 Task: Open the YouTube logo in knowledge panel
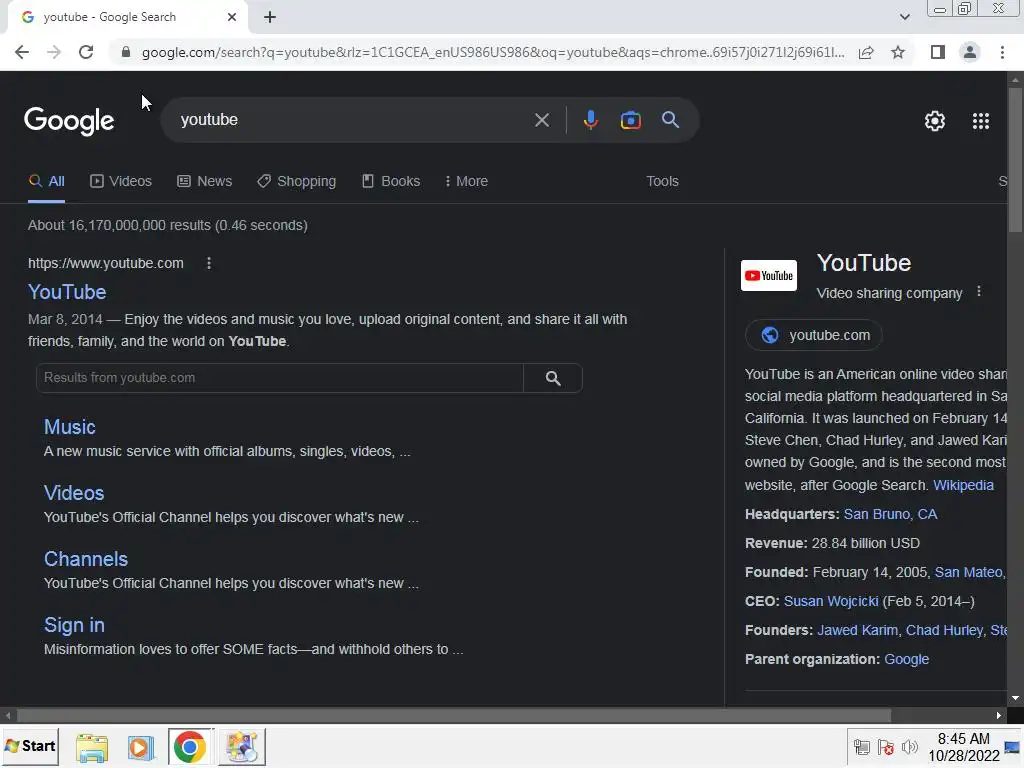(769, 276)
